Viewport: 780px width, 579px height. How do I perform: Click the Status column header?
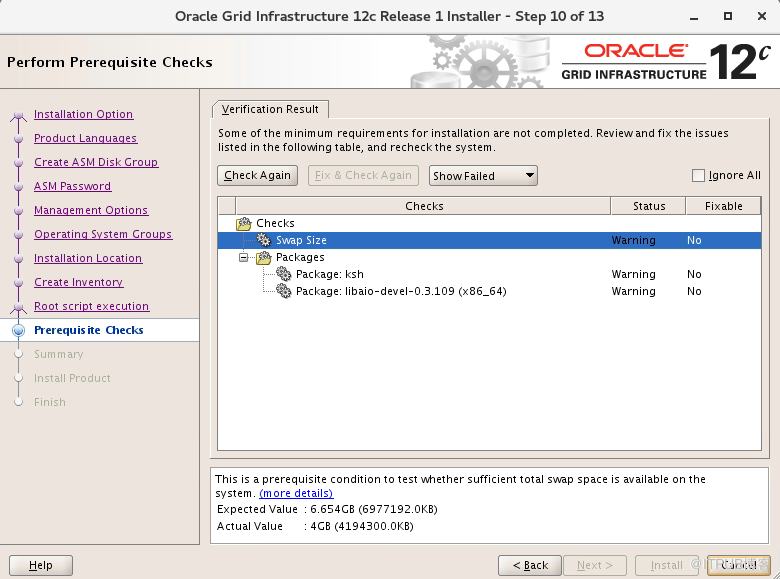(649, 206)
